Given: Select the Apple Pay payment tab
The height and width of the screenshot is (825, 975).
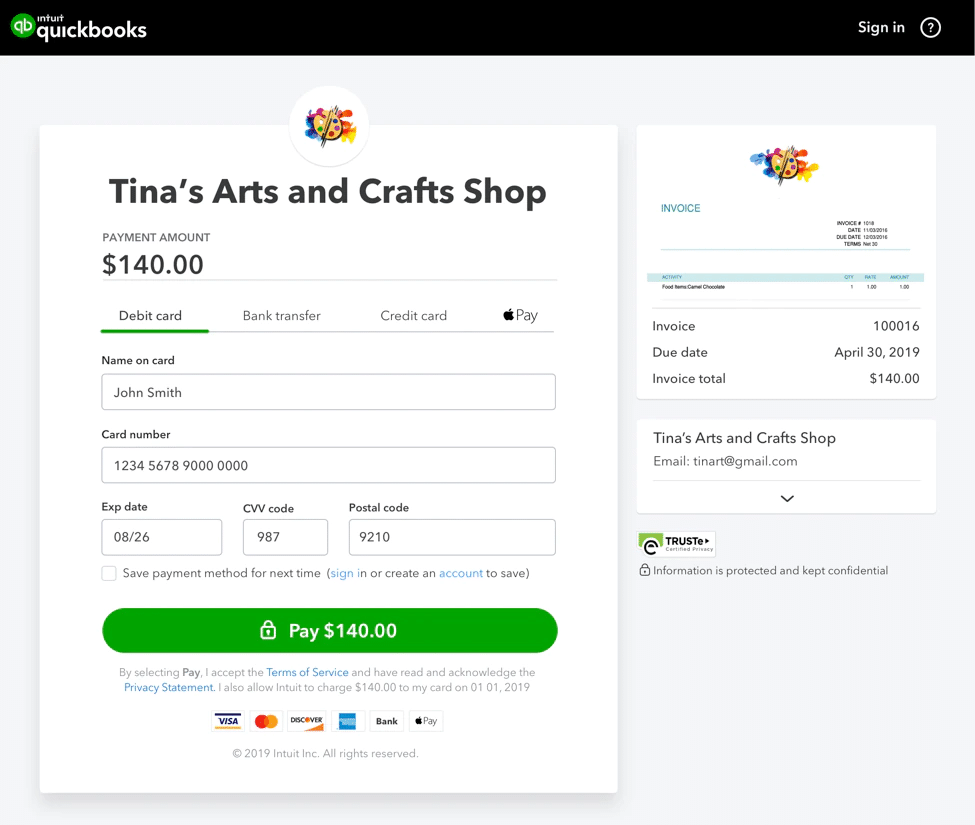Looking at the screenshot, I should [x=519, y=315].
